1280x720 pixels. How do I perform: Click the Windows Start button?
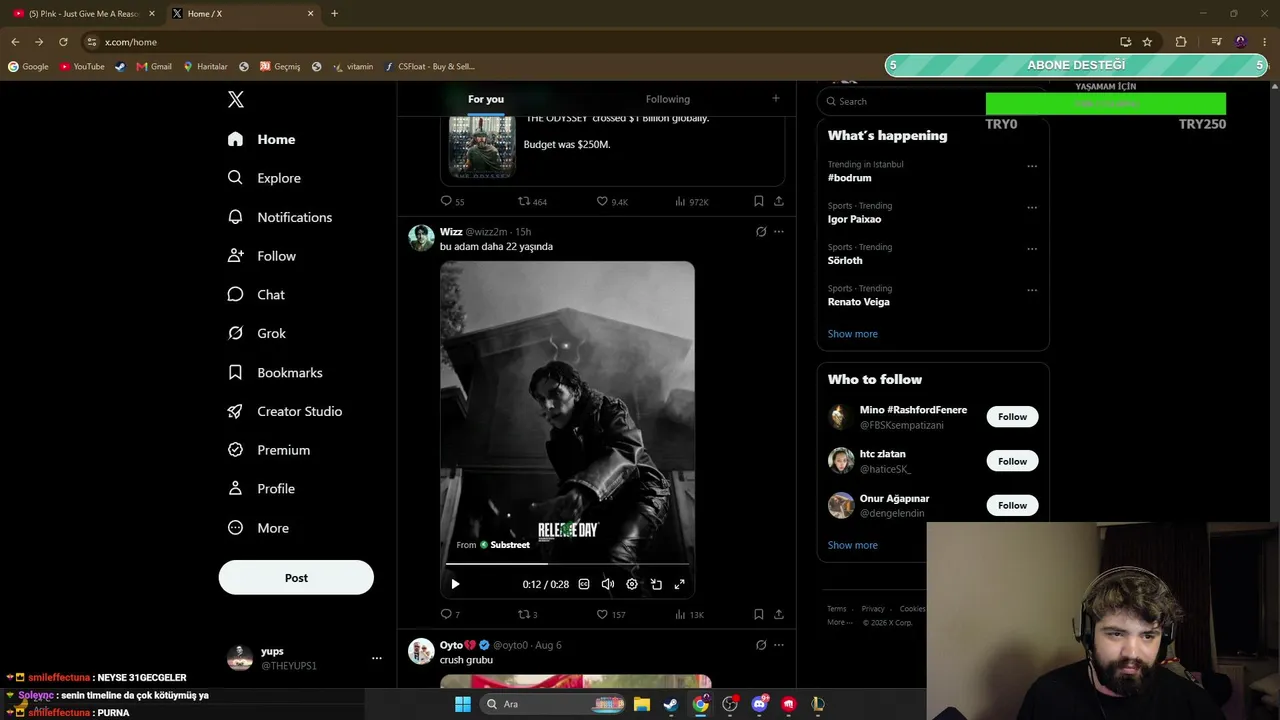click(462, 704)
